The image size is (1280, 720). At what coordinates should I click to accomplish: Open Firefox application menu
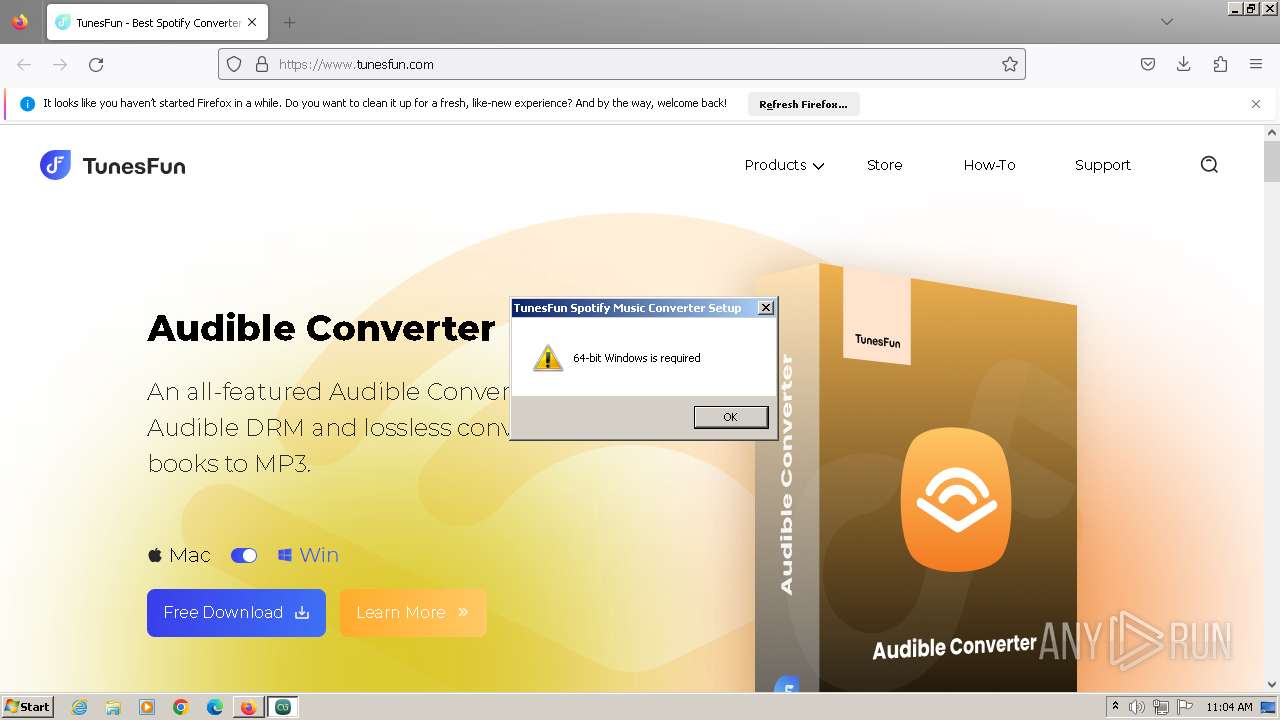click(1256, 64)
